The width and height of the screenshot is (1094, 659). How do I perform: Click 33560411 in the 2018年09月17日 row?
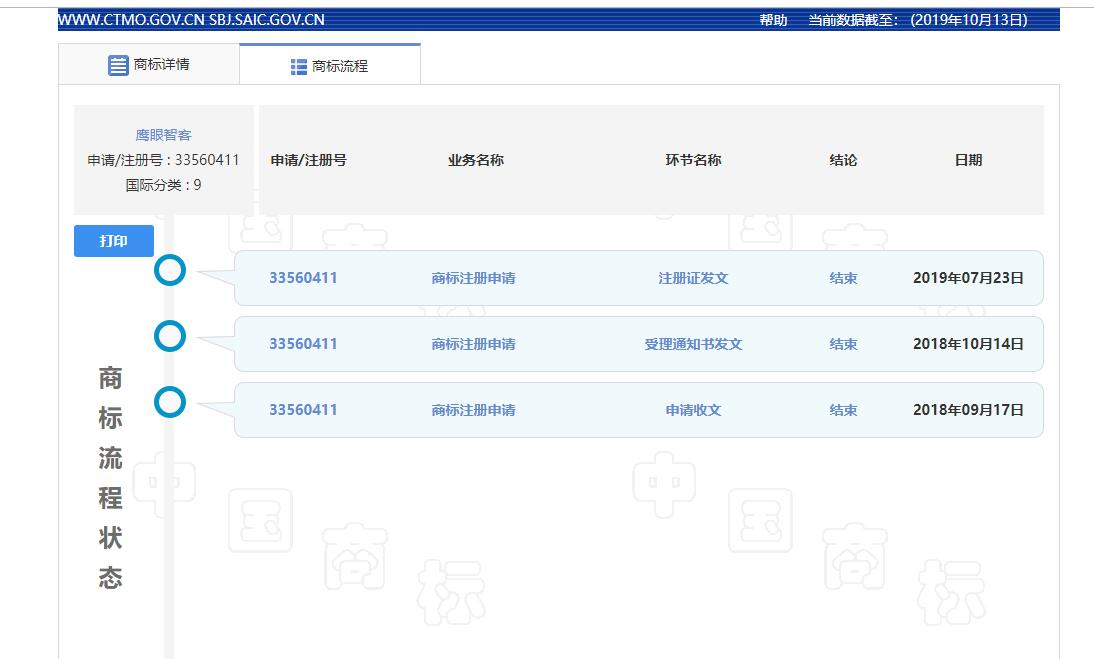(303, 410)
